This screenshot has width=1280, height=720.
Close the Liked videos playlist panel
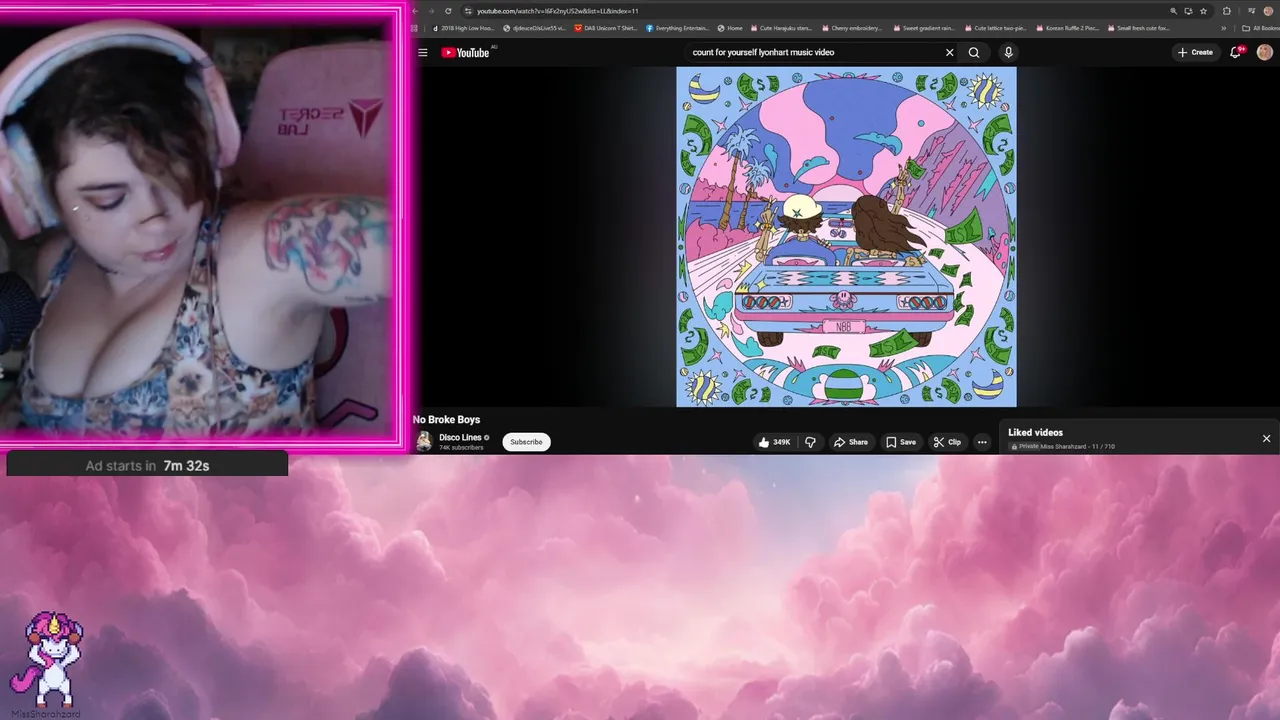(x=1266, y=438)
